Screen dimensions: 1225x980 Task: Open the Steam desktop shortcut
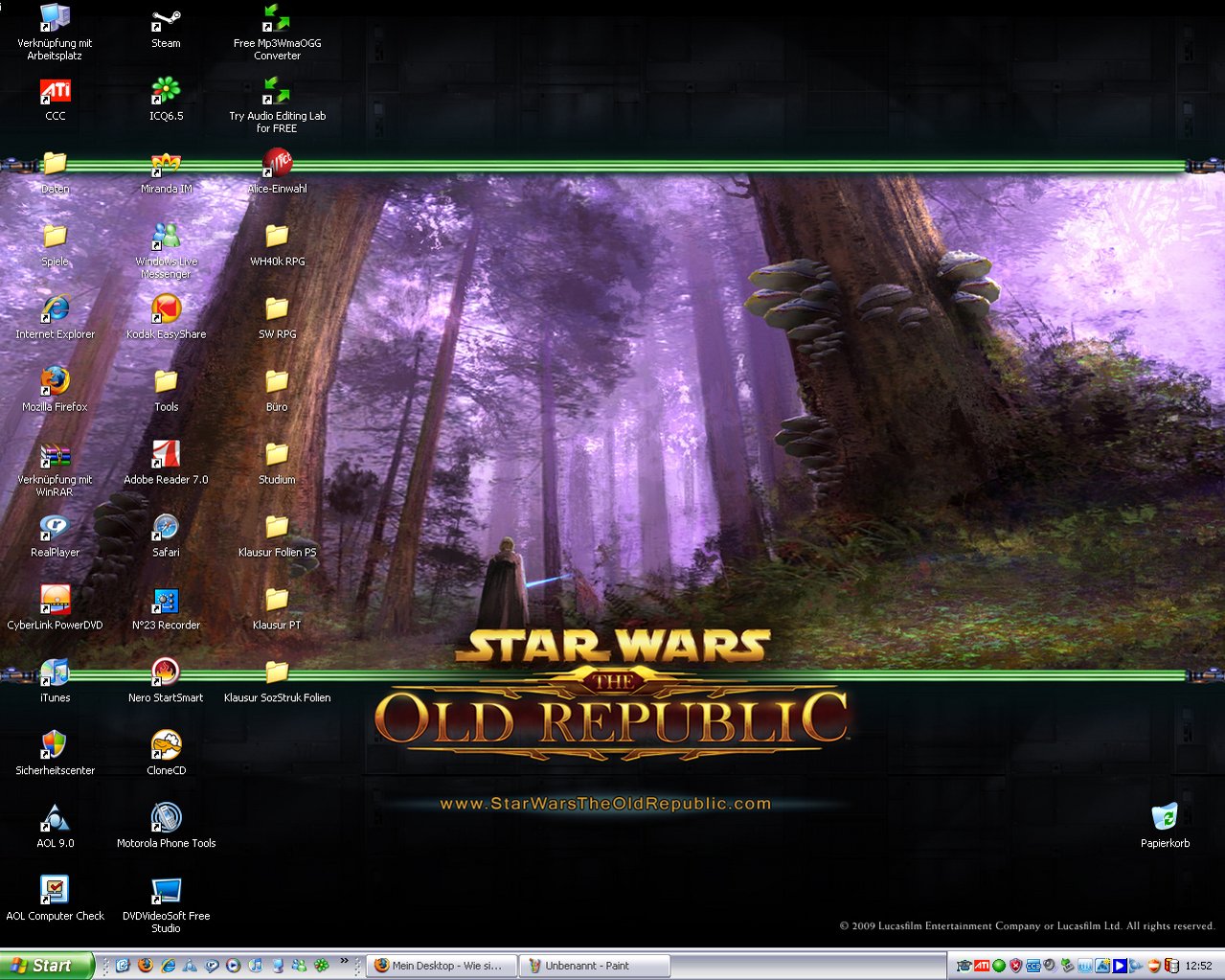tap(166, 21)
